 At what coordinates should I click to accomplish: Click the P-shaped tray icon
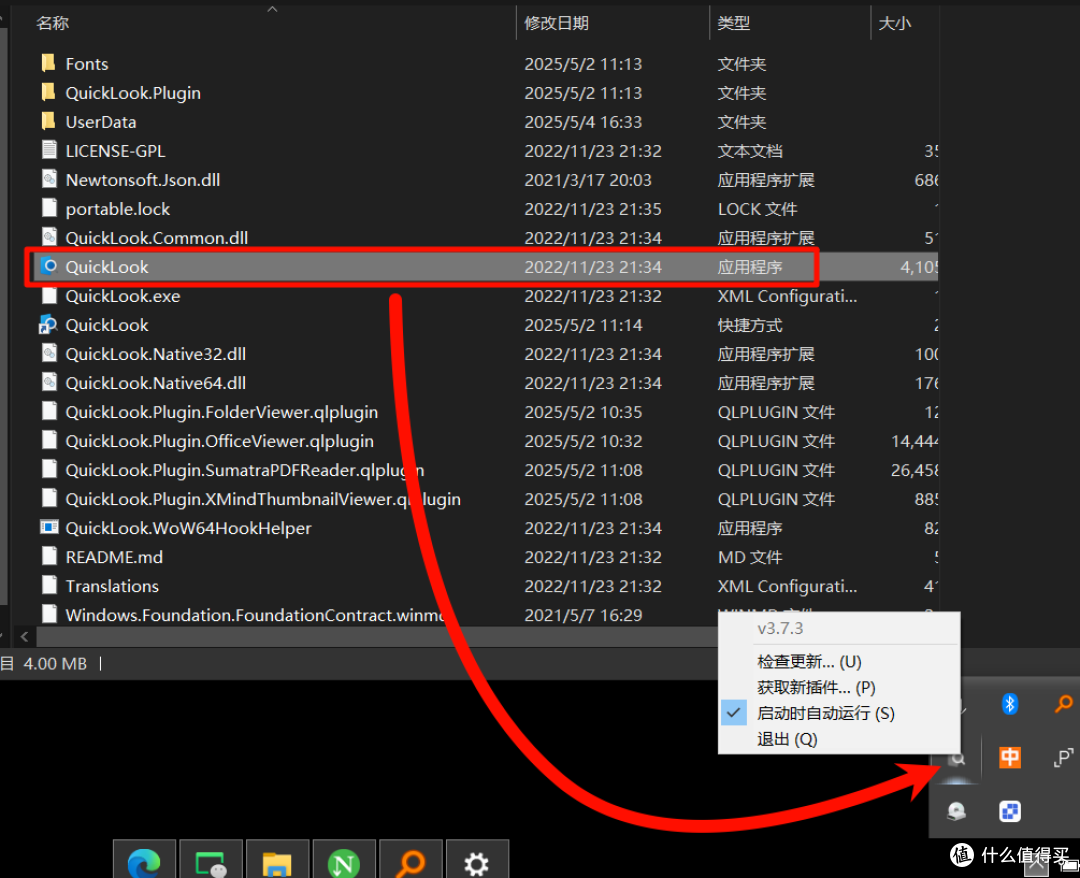[1063, 757]
